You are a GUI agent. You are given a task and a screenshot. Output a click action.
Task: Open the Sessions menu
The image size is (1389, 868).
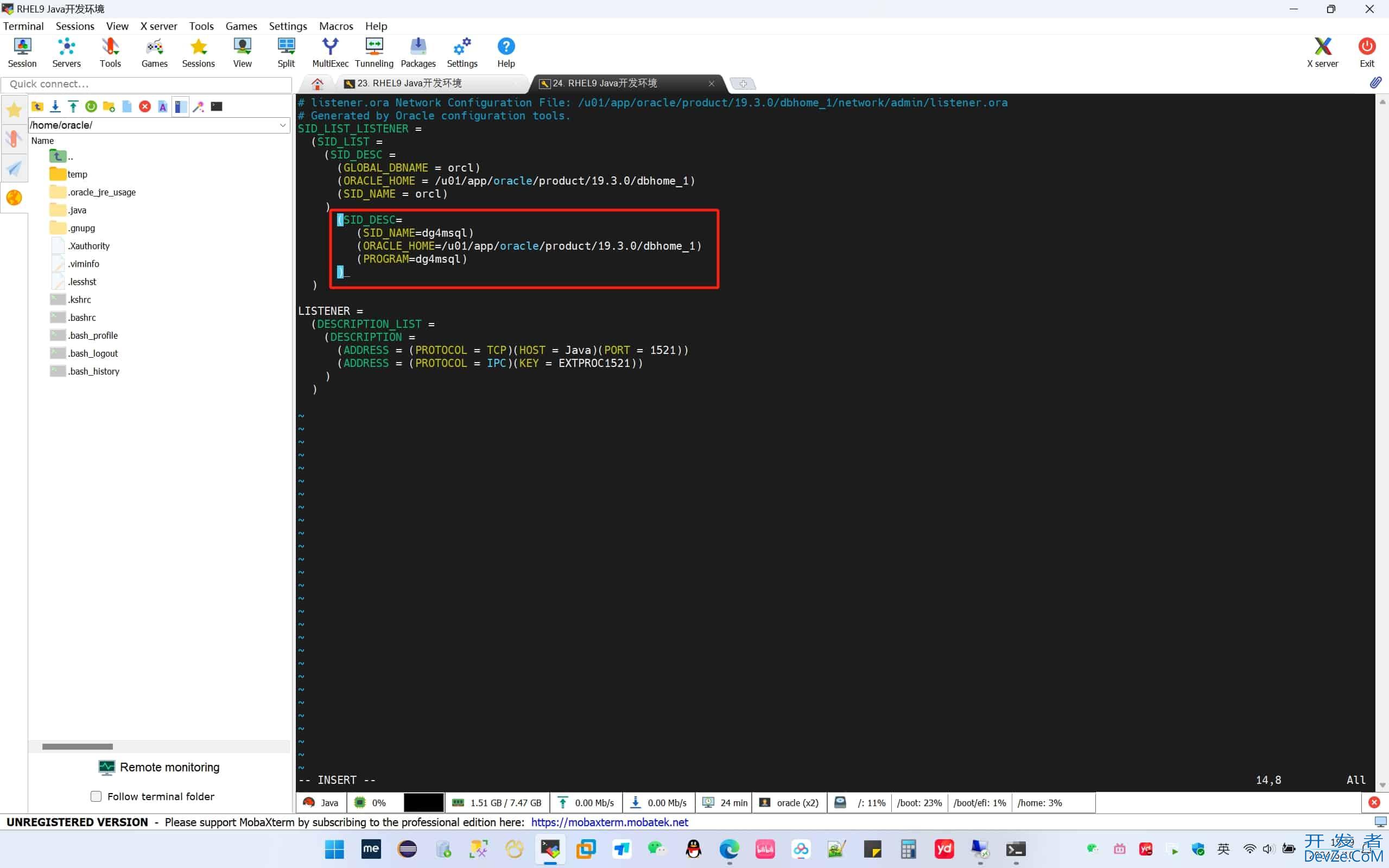tap(74, 26)
